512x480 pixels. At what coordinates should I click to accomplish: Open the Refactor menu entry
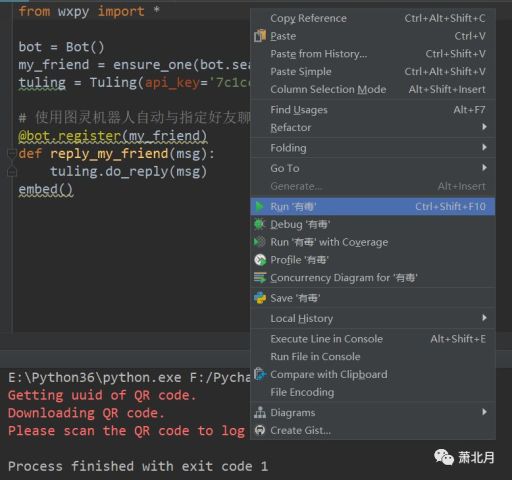click(x=373, y=127)
